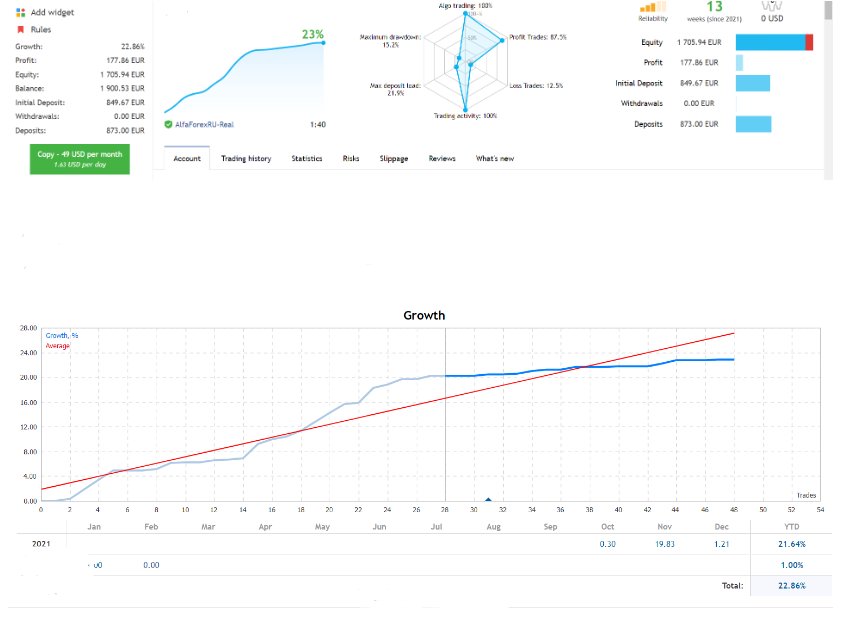The height and width of the screenshot is (618, 861).
Task: Switch to the Account tab
Action: 187,158
